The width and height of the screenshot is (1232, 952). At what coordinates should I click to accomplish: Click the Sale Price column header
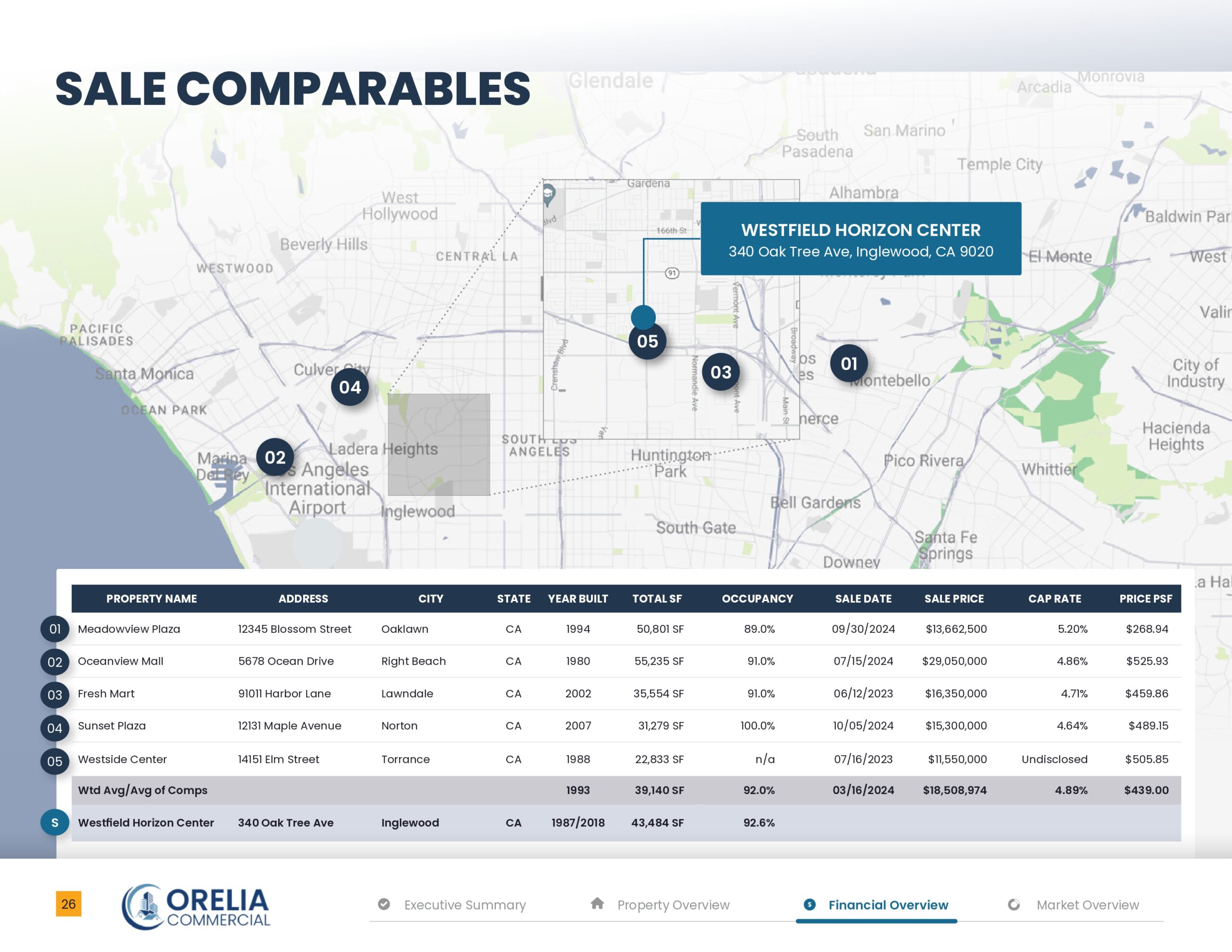pyautogui.click(x=953, y=598)
